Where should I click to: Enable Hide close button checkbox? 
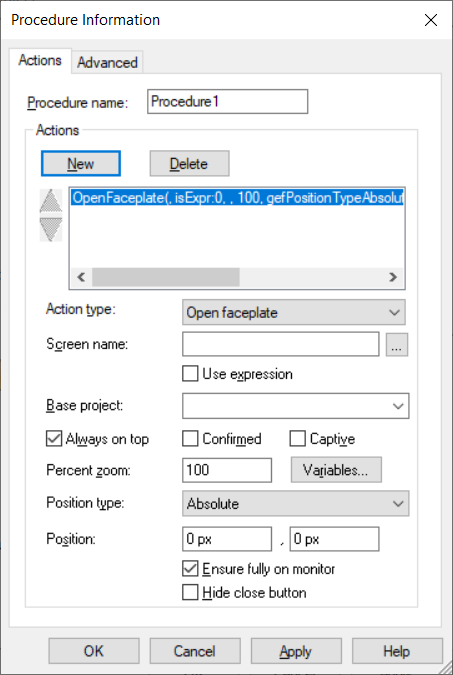(x=190, y=592)
